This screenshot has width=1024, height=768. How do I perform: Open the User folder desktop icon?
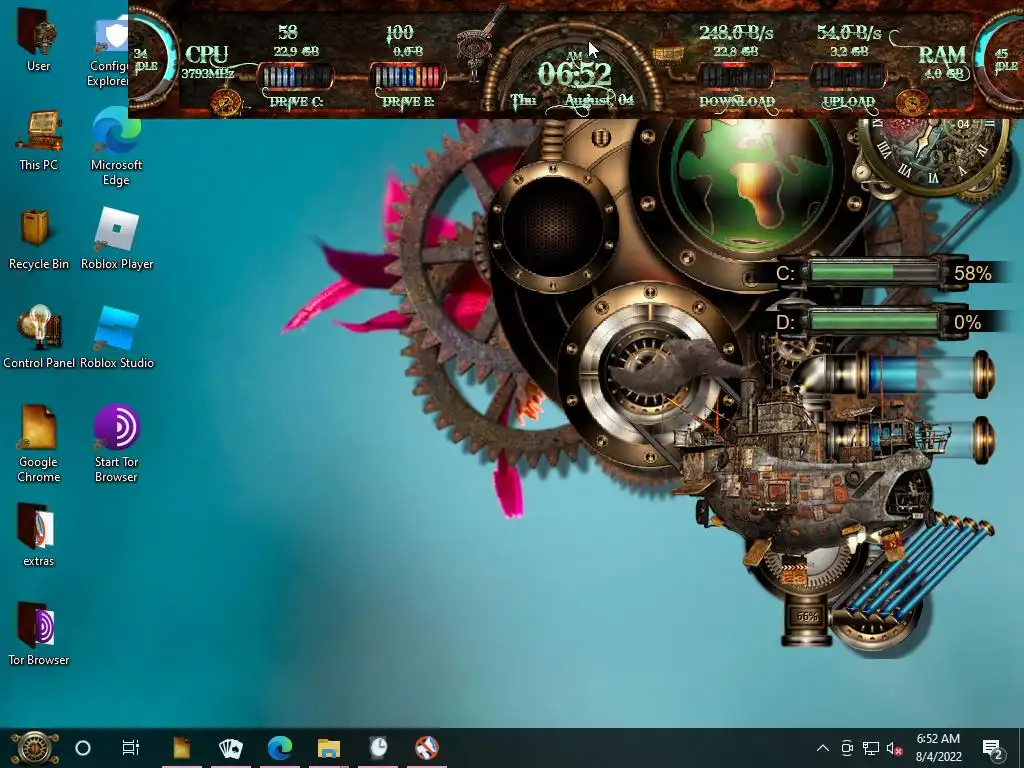38,40
